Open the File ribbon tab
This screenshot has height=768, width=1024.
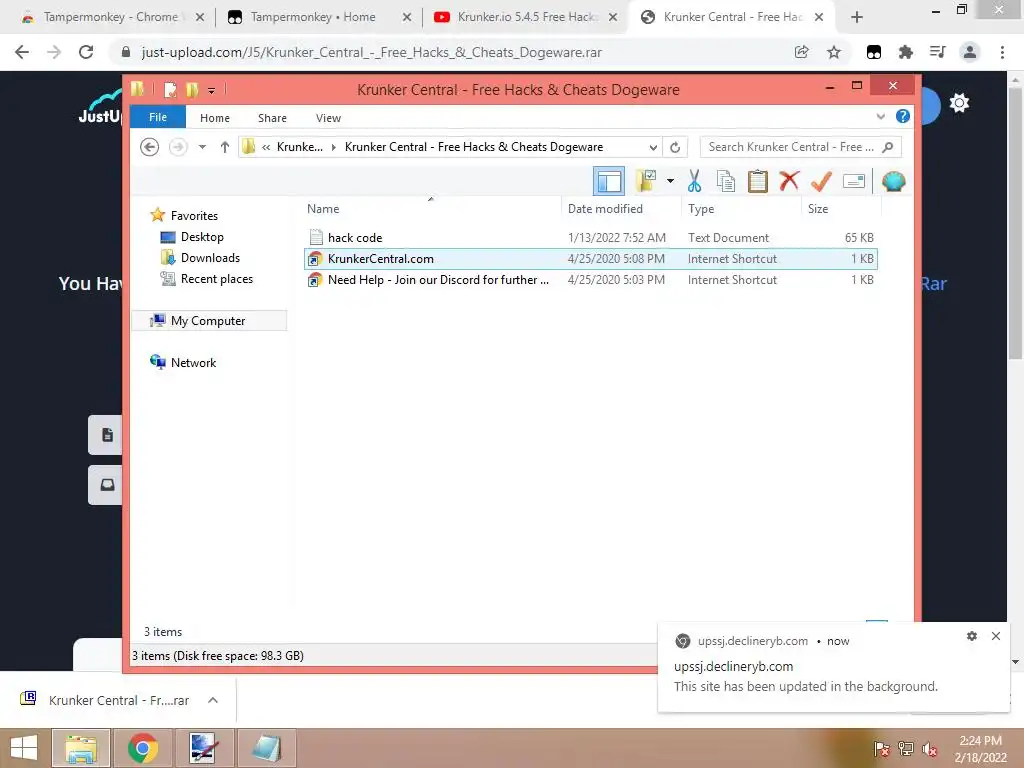(x=158, y=117)
